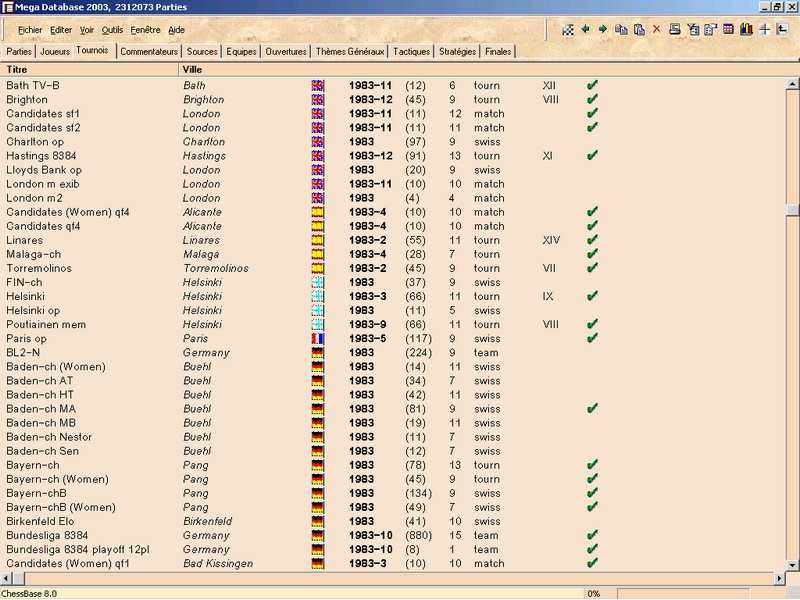Click the last toolbar icon with black up-left arrow
Image resolution: width=800 pixels, height=600 pixels.
[782, 30]
